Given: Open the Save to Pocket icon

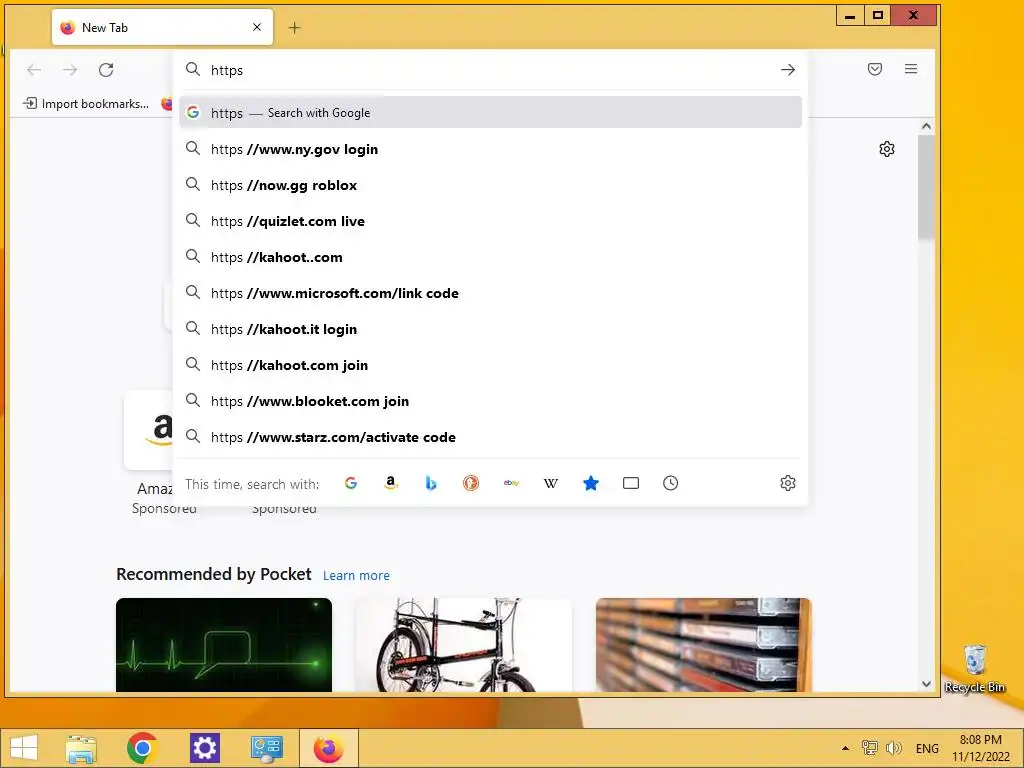Looking at the screenshot, I should coord(875,69).
